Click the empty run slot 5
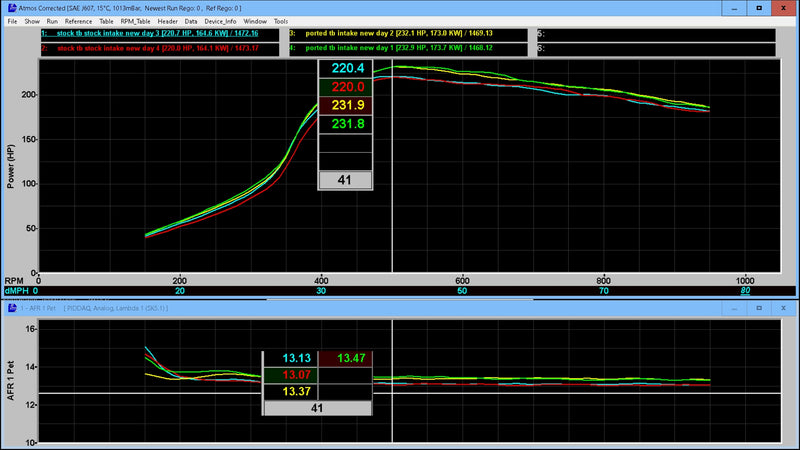Screen dimensions: 800x450 (x=656, y=34)
